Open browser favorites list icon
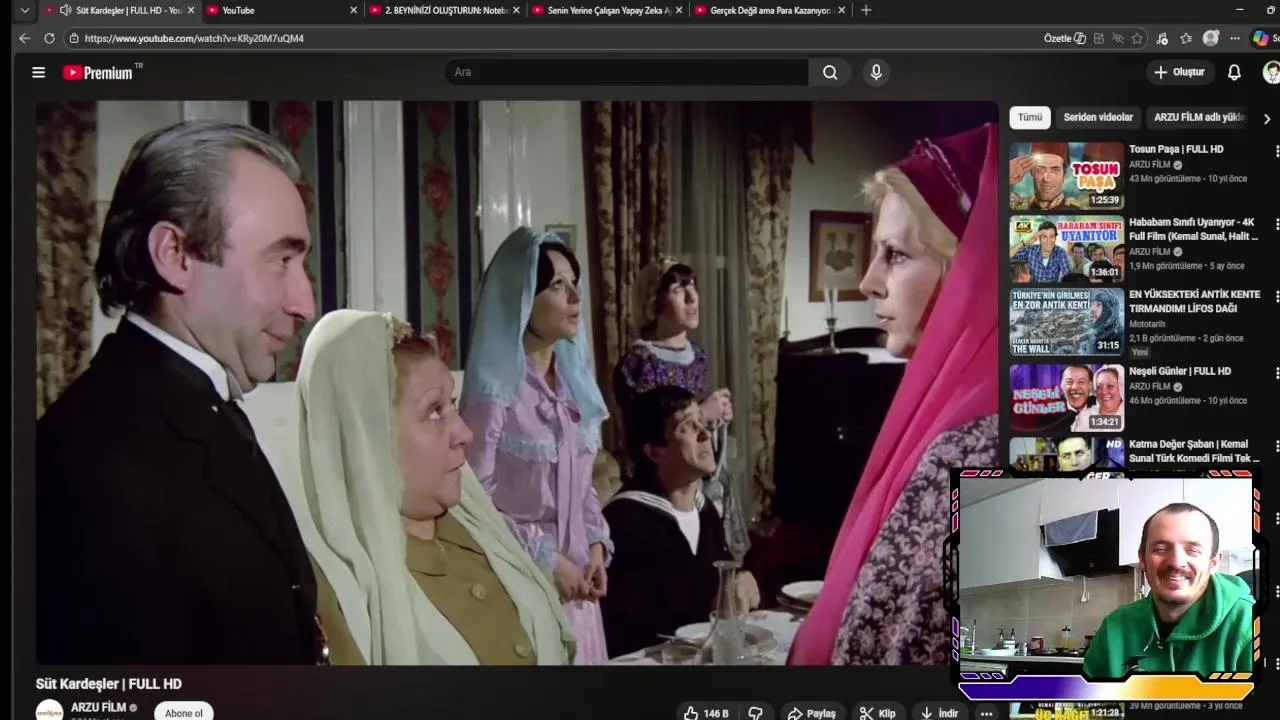The width and height of the screenshot is (1280, 720). click(x=1186, y=38)
